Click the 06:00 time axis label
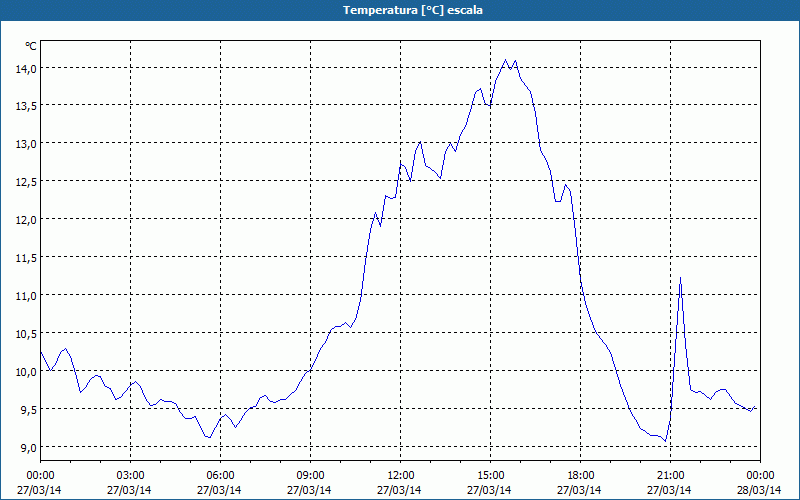Image resolution: width=800 pixels, height=500 pixels. (x=220, y=476)
